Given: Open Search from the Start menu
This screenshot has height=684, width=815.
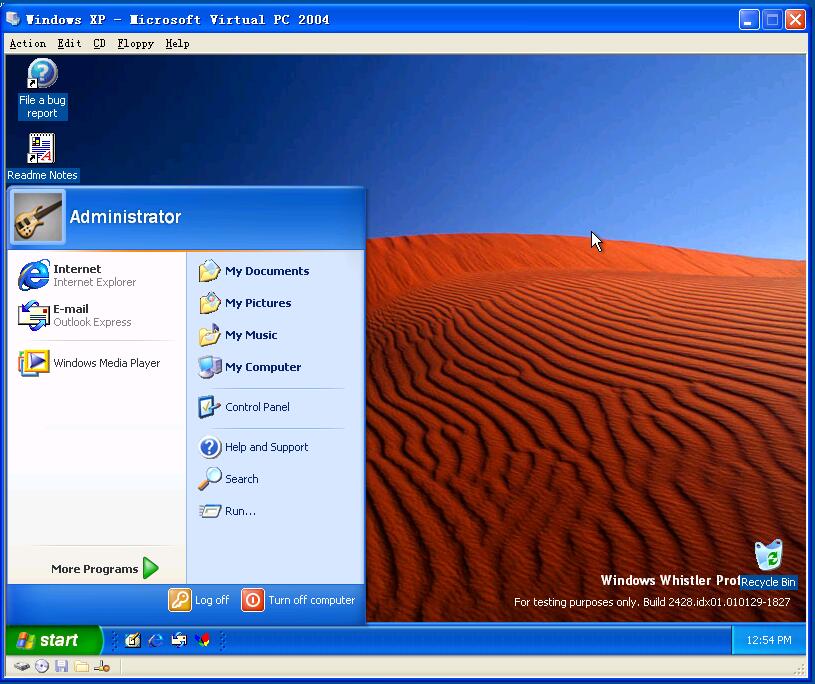Looking at the screenshot, I should click(228, 479).
